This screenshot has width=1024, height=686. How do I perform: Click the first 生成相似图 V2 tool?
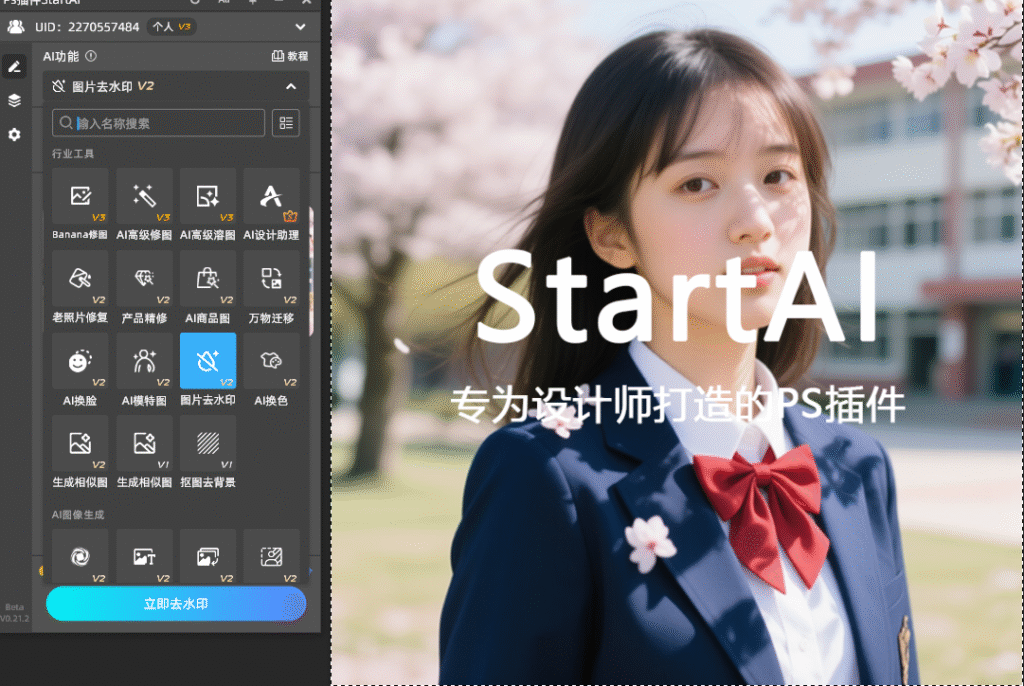(80, 444)
